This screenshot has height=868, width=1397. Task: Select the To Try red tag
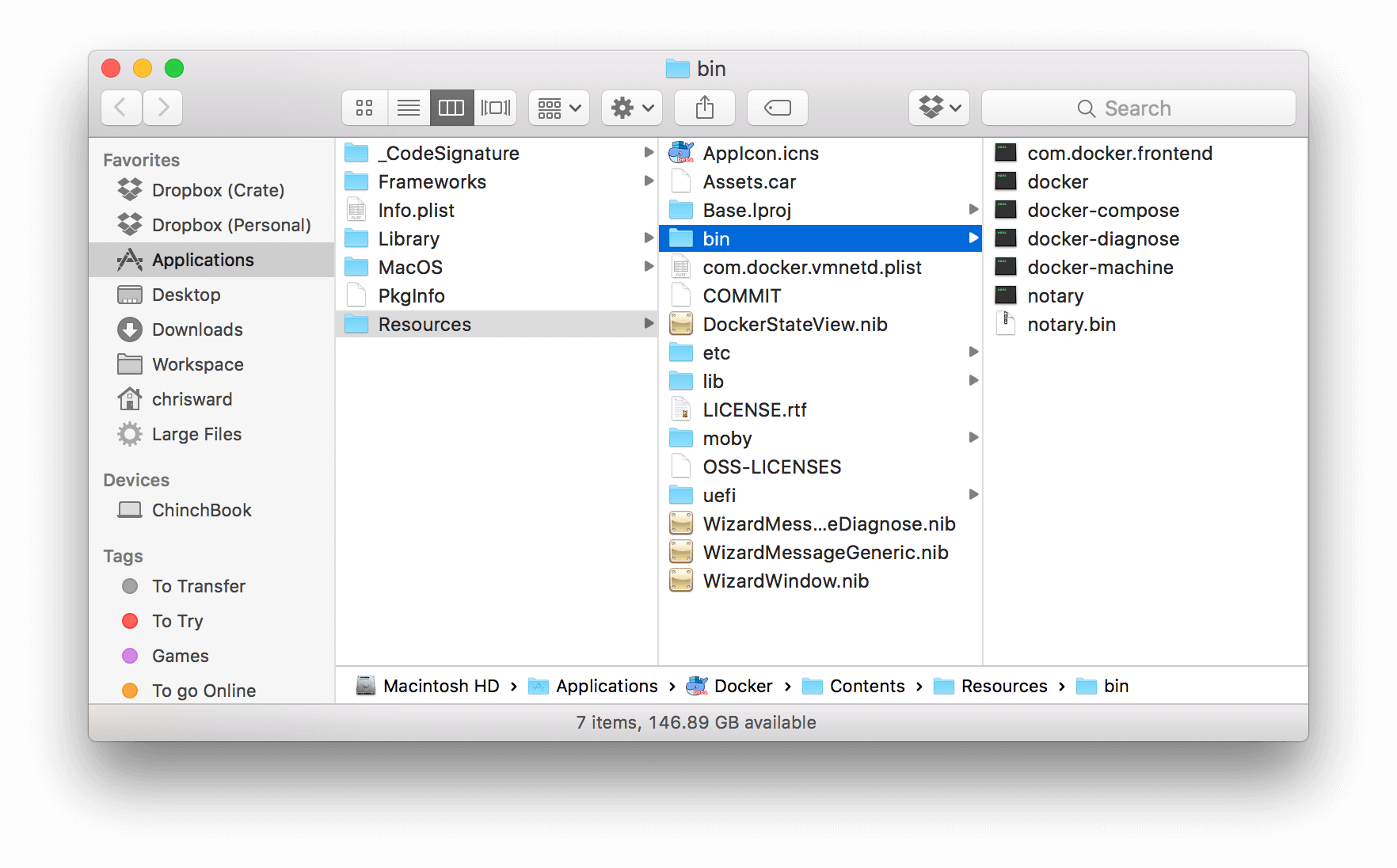177,621
